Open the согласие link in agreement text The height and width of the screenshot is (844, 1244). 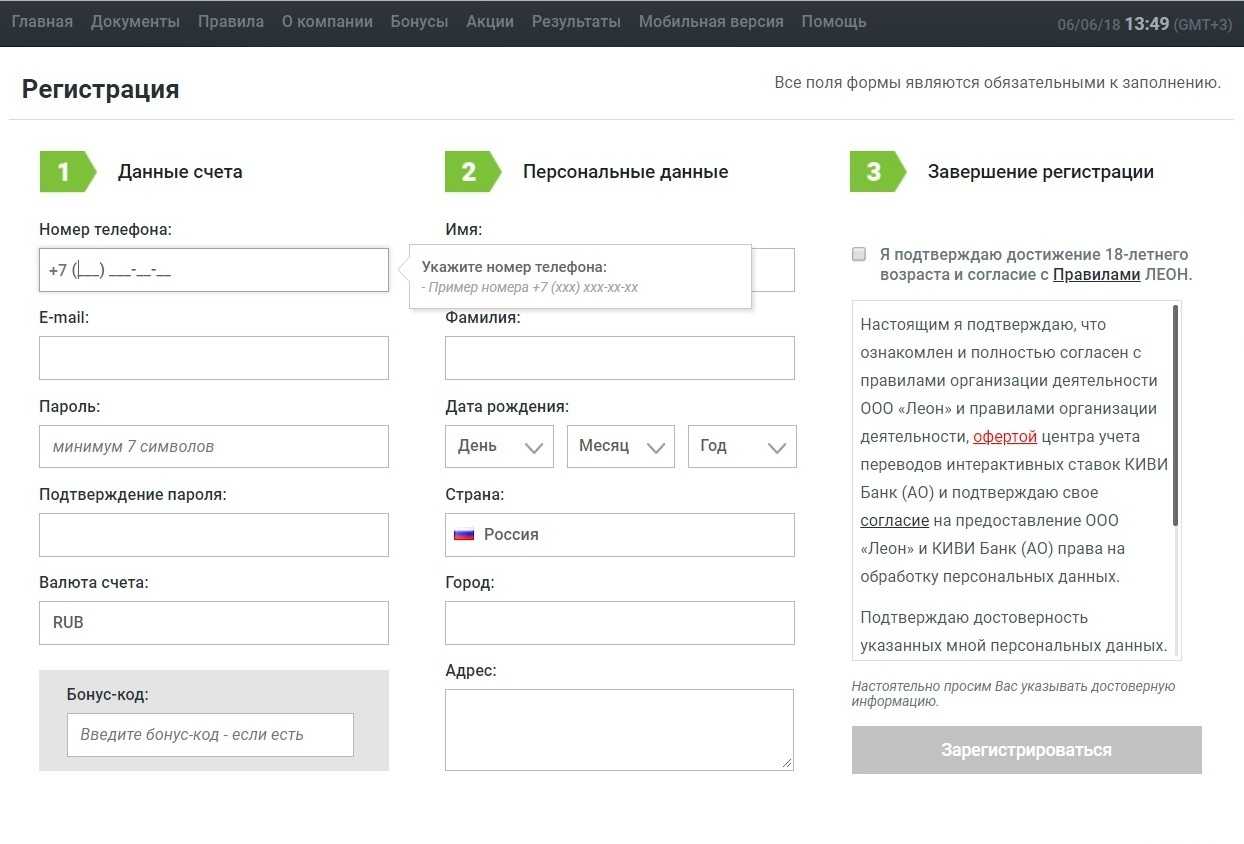point(894,521)
